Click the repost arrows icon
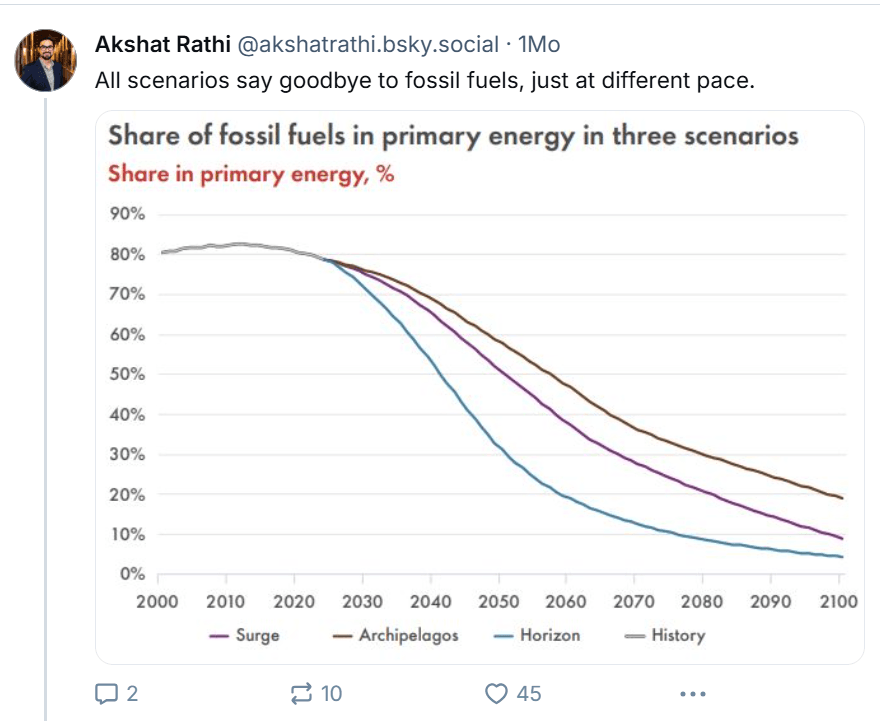The width and height of the screenshot is (880, 721). (x=301, y=693)
